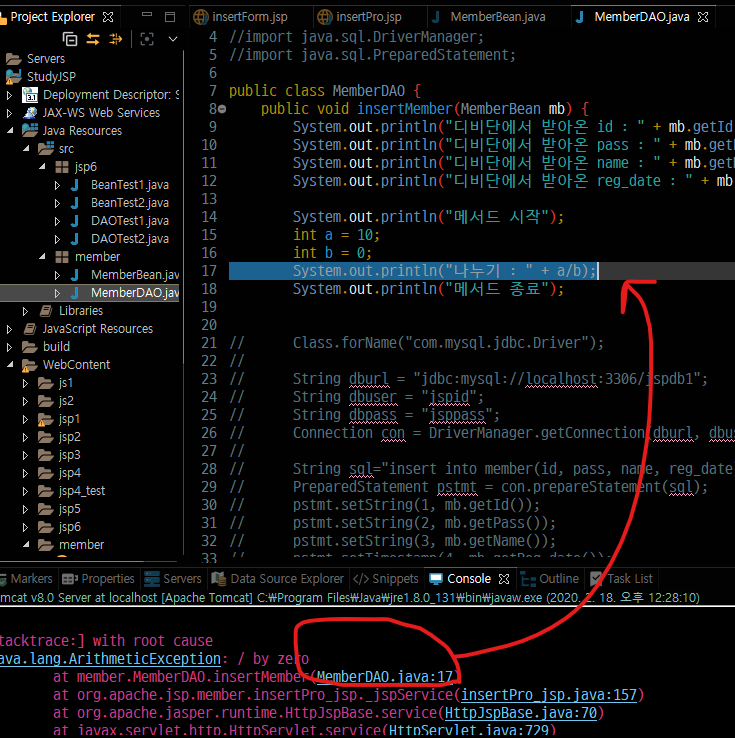Expand the build folder
Viewport: 735px width, 738px height.
(x=9, y=347)
